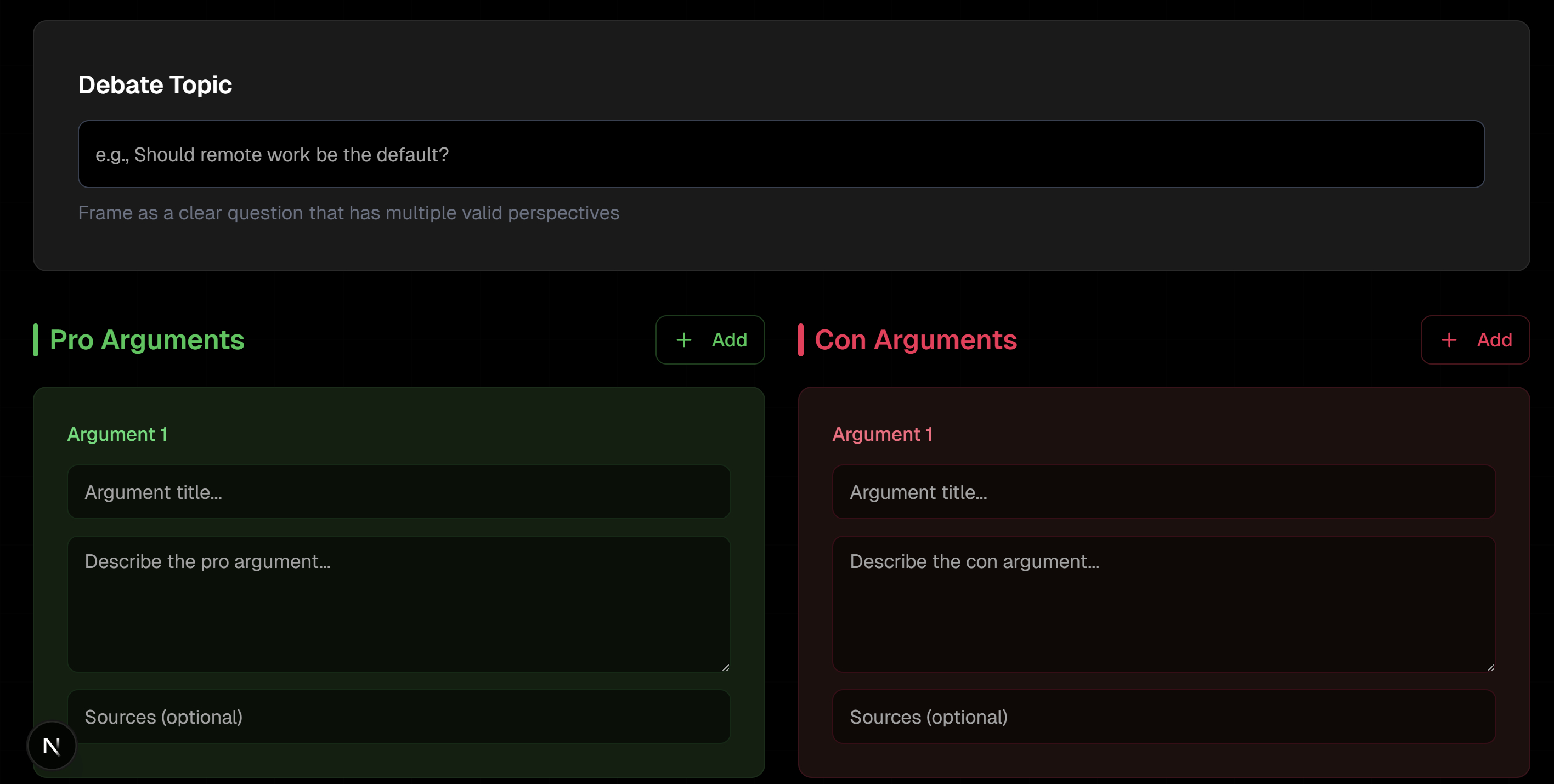This screenshot has width=1554, height=784.
Task: Click the Pro Arguments heading
Action: [x=146, y=340]
